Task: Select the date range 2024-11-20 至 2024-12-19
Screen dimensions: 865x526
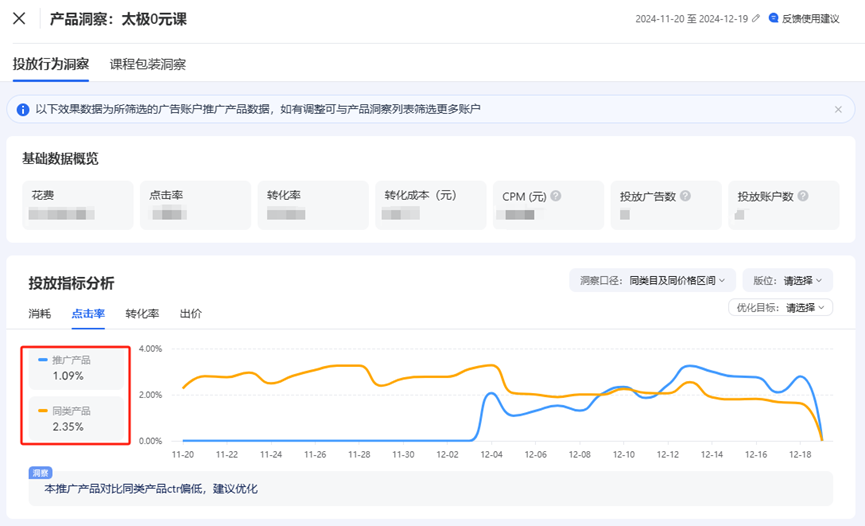Action: coord(691,19)
